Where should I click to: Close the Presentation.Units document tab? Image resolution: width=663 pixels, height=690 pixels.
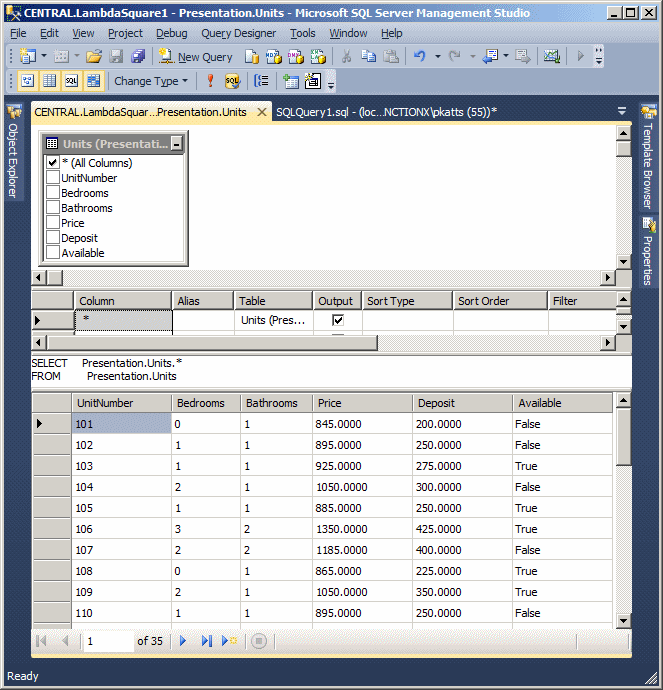tap(262, 112)
